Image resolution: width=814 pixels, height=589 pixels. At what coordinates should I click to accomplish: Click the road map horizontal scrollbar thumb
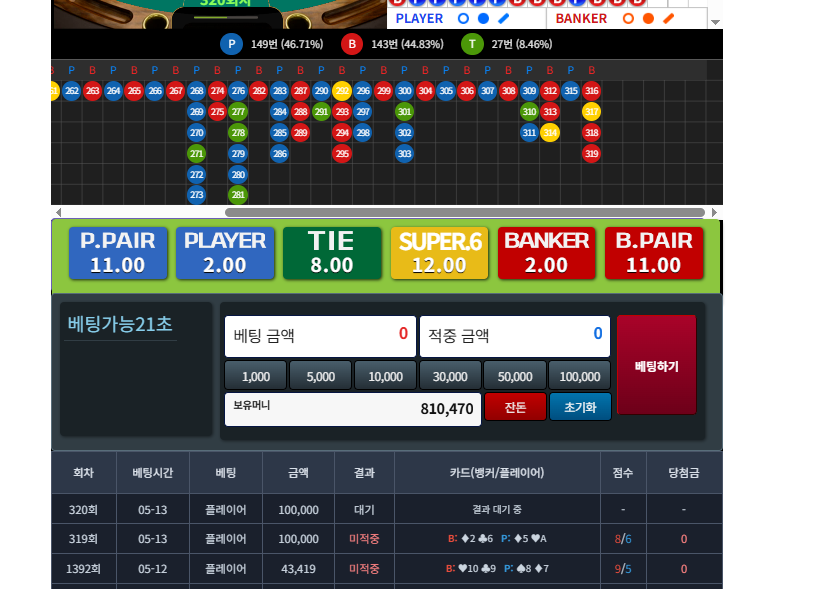coord(465,212)
